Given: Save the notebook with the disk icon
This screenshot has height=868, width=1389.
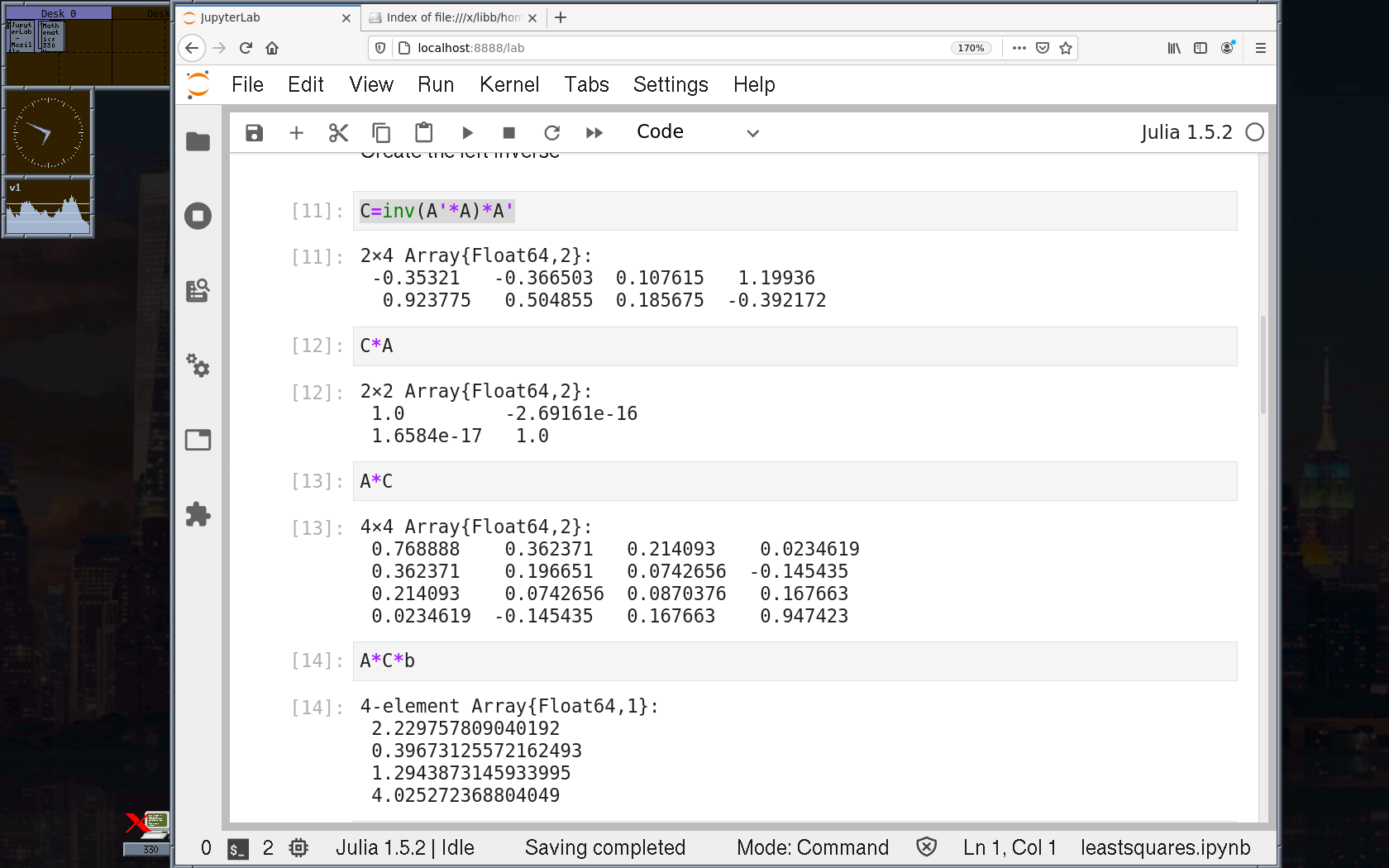Looking at the screenshot, I should point(254,133).
